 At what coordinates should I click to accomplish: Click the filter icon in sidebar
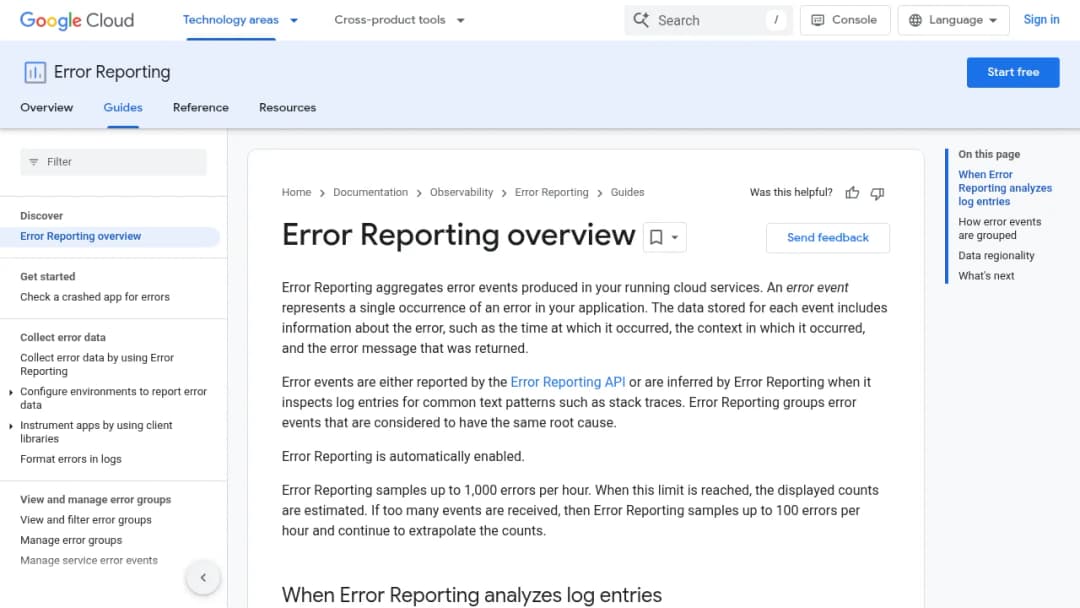[34, 162]
